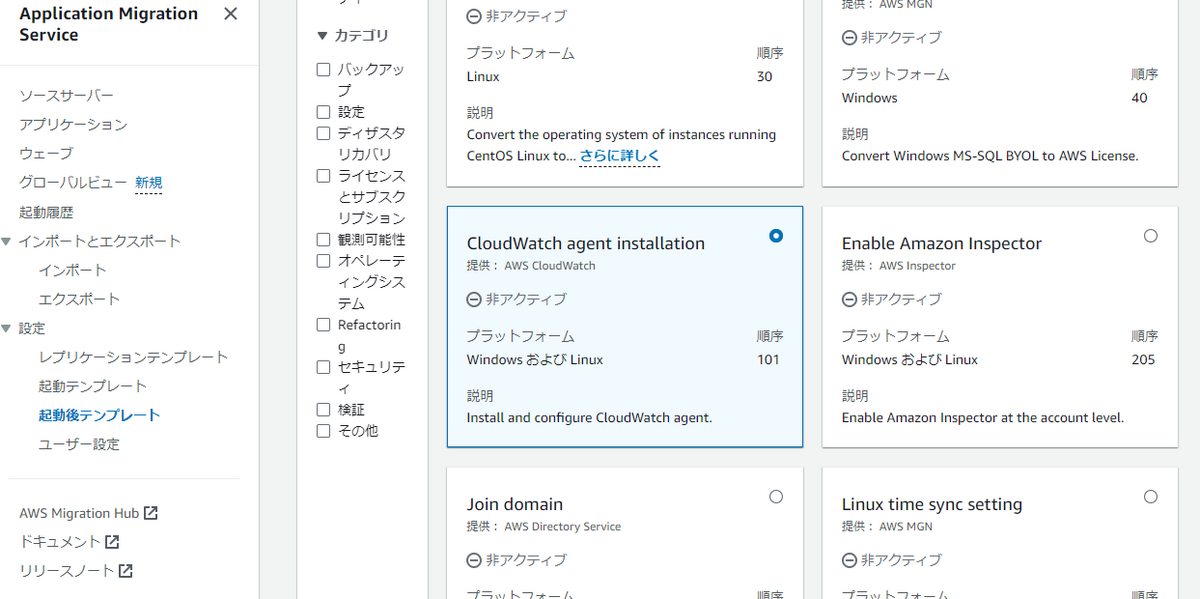
Task: Click さらに詳しく link in CentOS card
Action: (620, 156)
